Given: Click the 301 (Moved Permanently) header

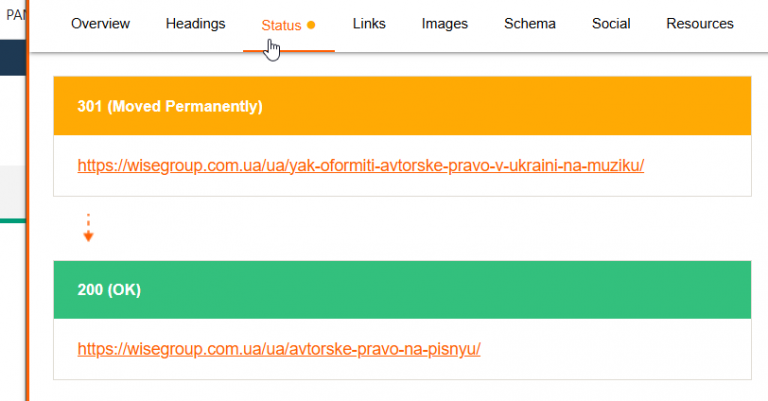Looking at the screenshot, I should [x=402, y=106].
